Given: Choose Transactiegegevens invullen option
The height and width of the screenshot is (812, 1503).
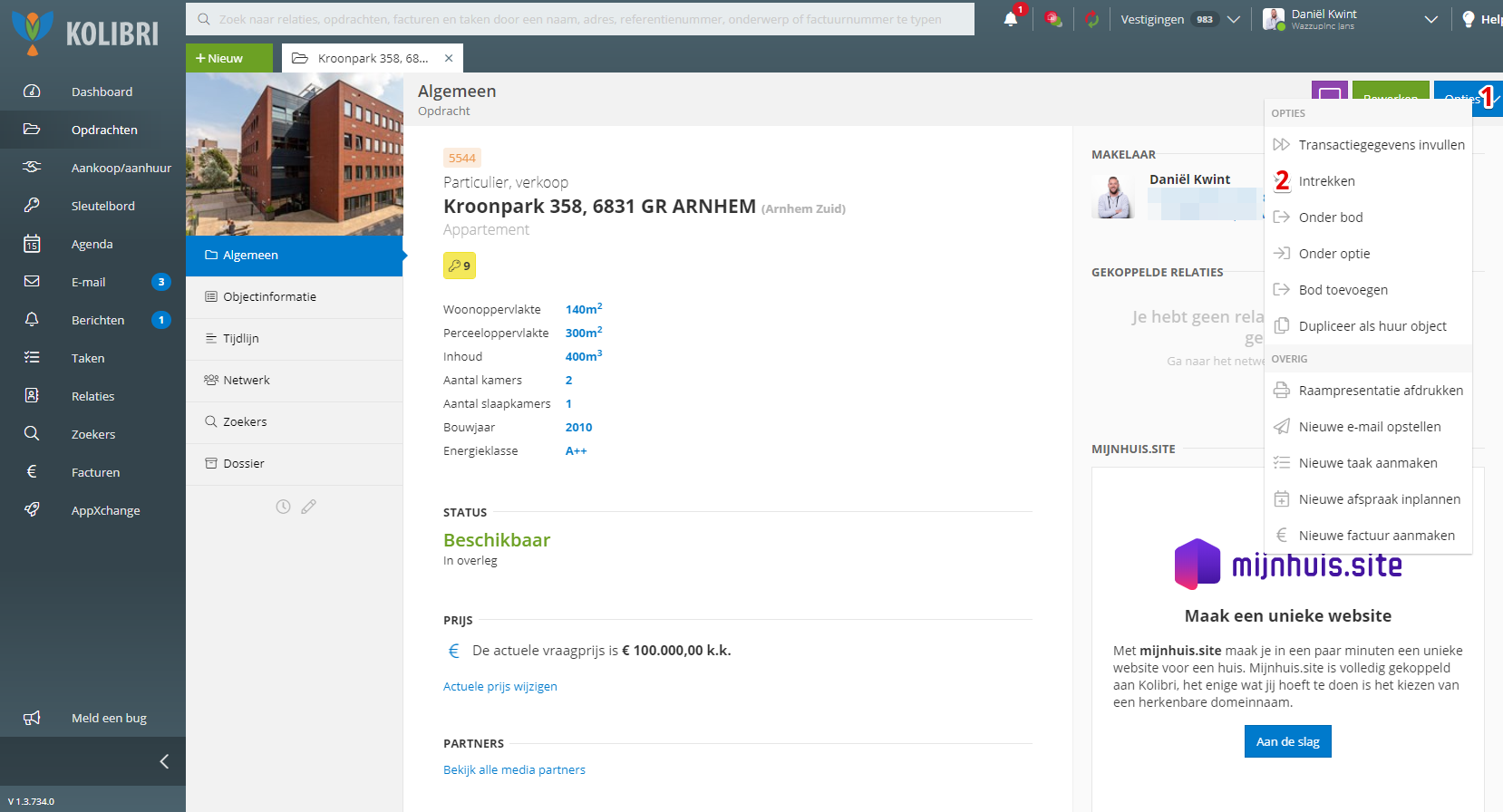Looking at the screenshot, I should (1369, 145).
